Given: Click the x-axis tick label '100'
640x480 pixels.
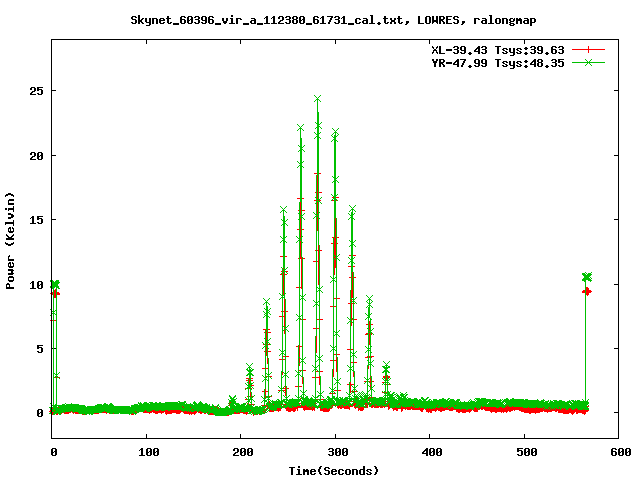Looking at the screenshot, I should 149,452.
